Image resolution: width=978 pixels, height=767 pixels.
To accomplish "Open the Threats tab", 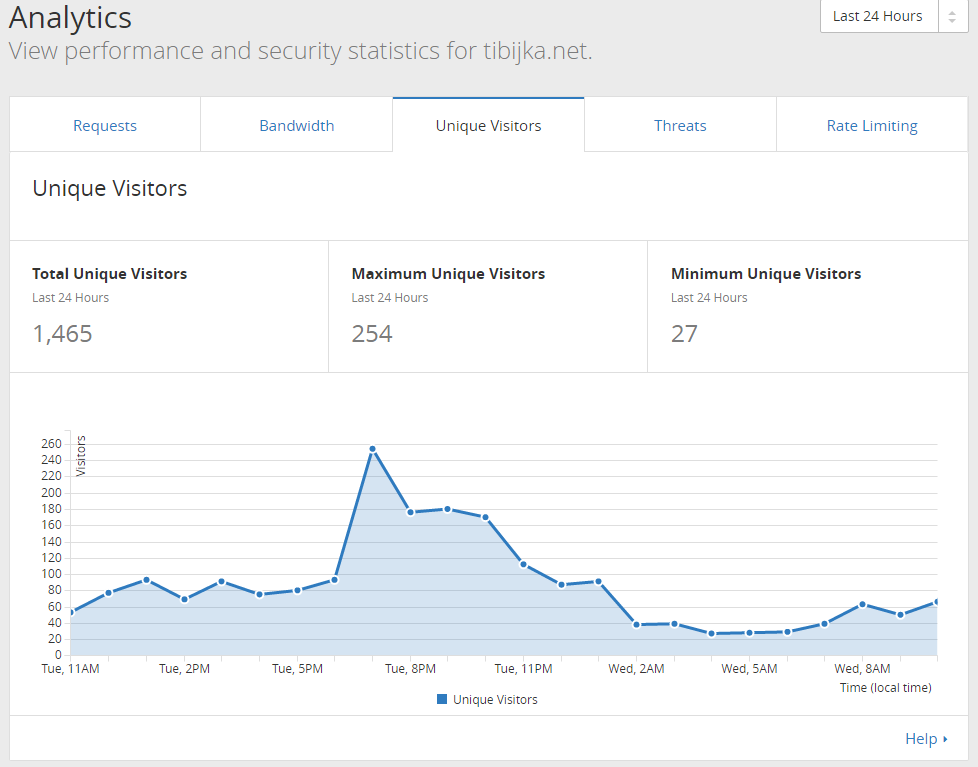I will [680, 125].
